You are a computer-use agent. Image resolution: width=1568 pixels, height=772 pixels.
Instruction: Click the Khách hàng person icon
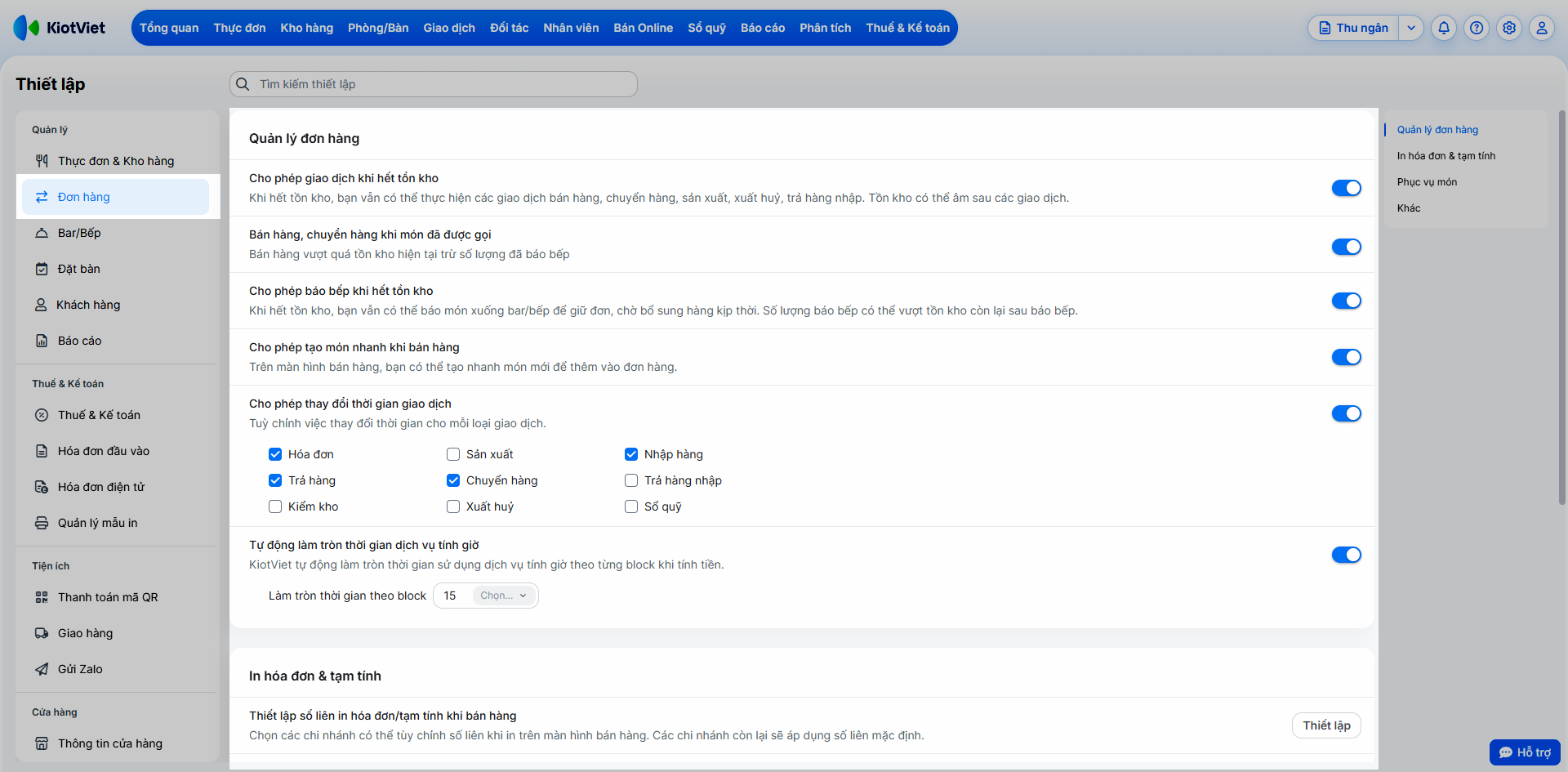pyautogui.click(x=41, y=305)
